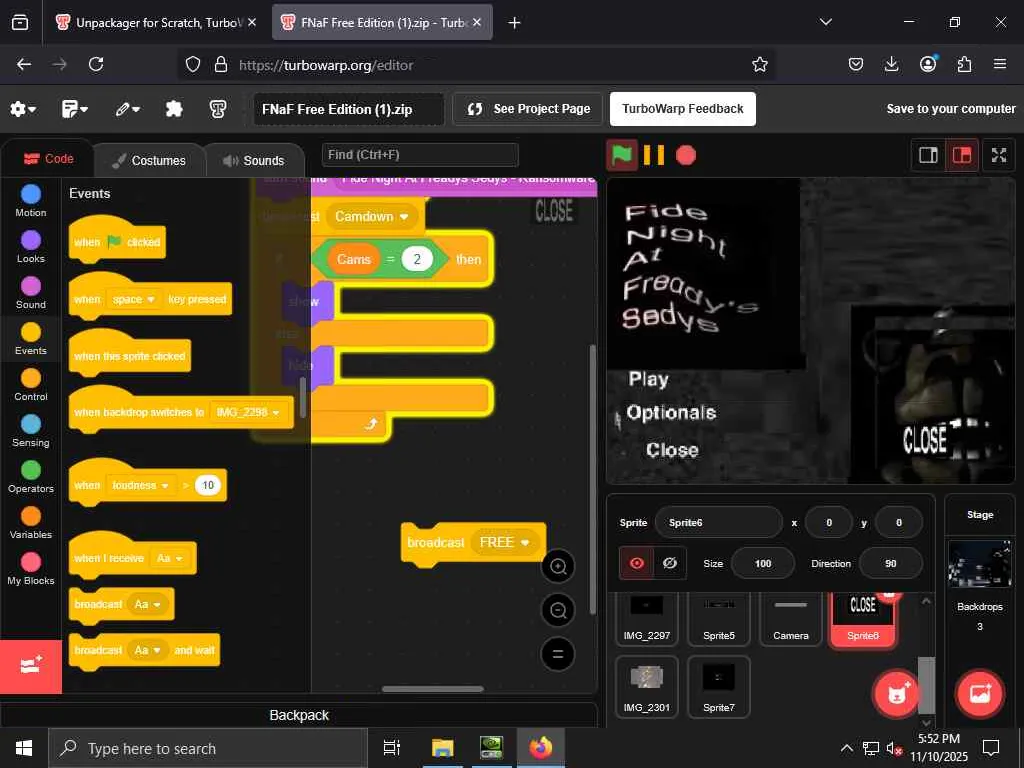The height and width of the screenshot is (768, 1024).
Task: Click the sprite Size field
Action: pos(763,563)
